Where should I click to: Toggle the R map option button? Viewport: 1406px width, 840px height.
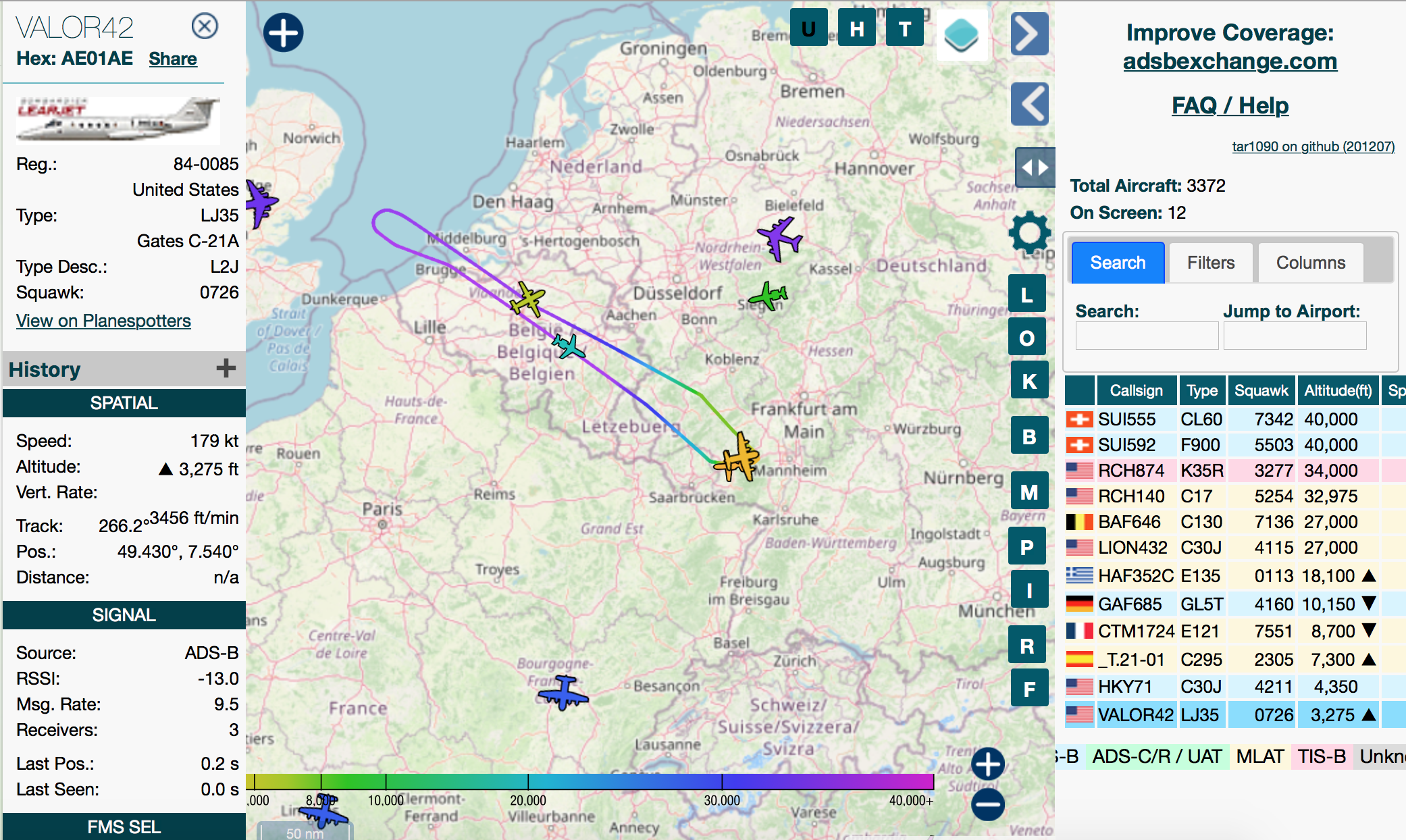(x=1026, y=646)
